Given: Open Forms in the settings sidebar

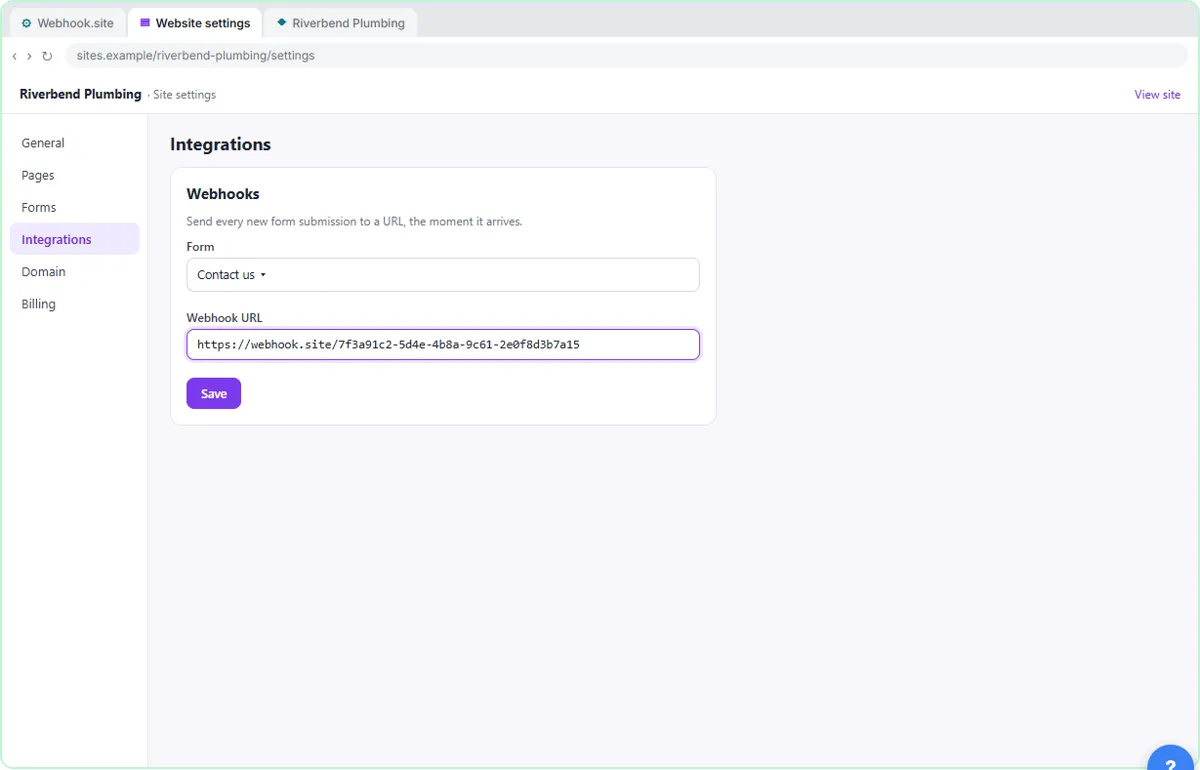Looking at the screenshot, I should (74, 207).
